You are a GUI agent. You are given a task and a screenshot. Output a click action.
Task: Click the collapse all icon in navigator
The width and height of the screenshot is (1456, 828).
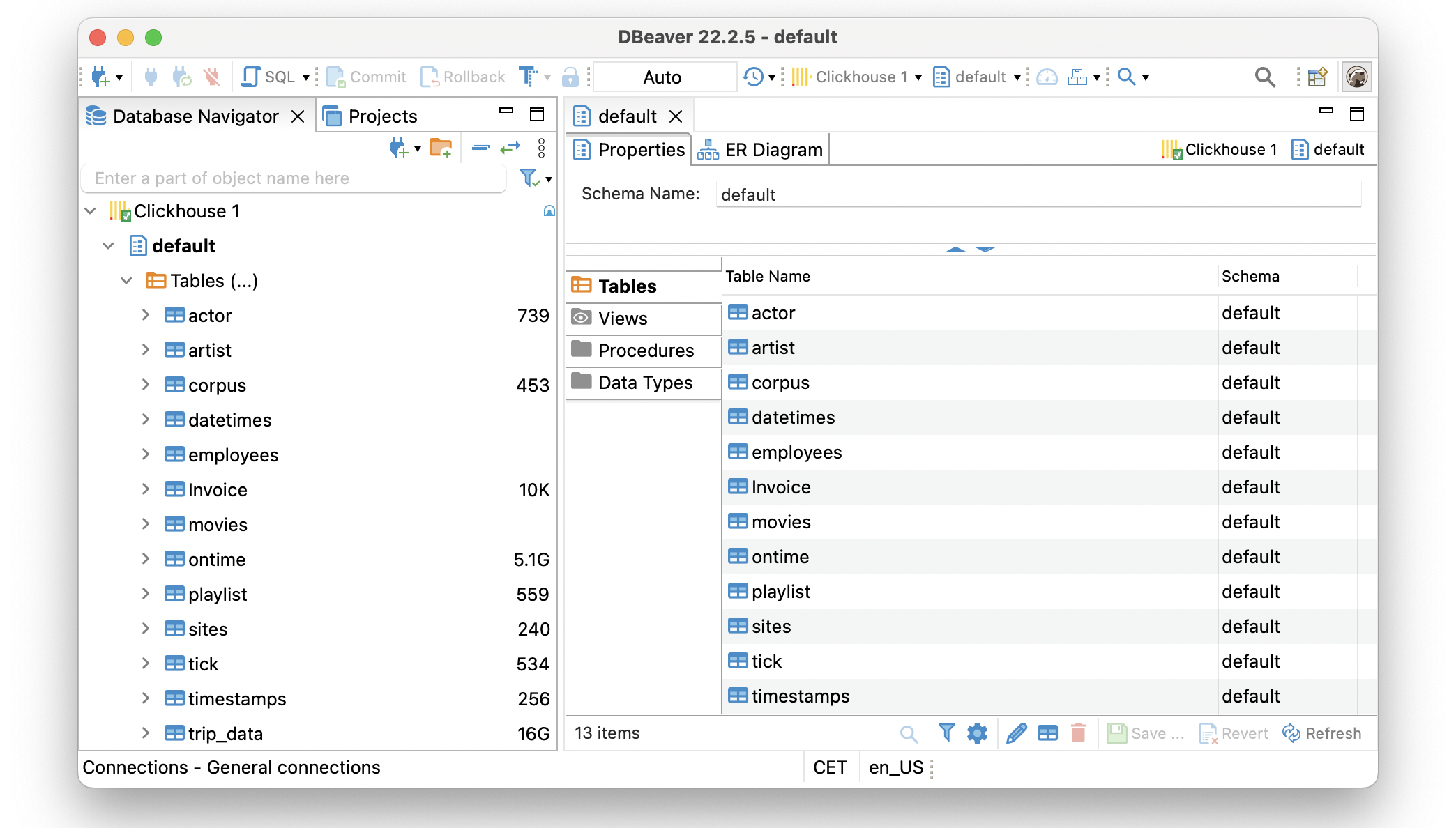click(x=480, y=148)
